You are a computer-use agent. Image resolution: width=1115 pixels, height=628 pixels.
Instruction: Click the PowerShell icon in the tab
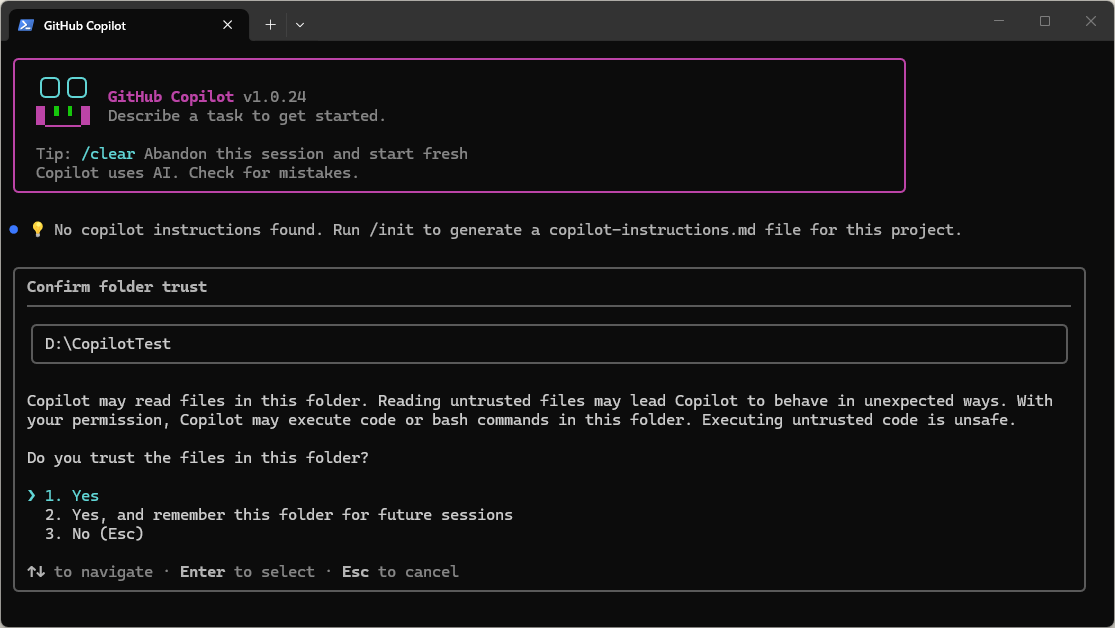point(26,25)
